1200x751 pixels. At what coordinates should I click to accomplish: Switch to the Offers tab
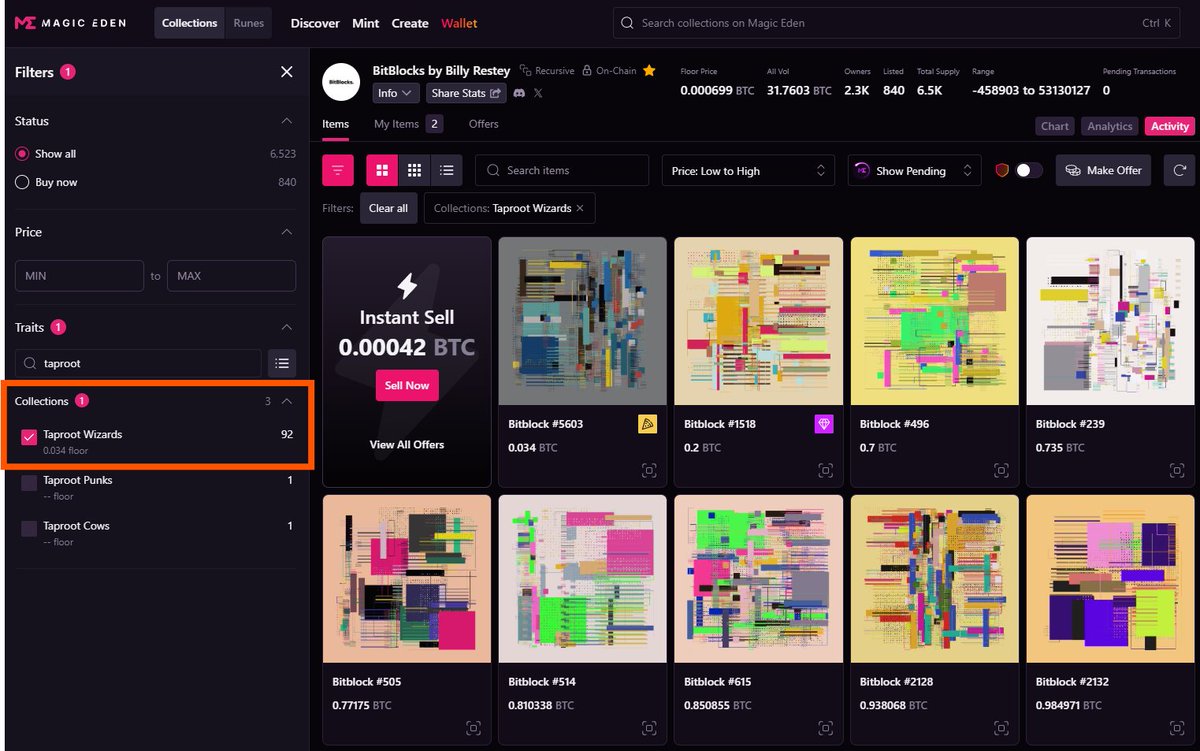point(483,124)
